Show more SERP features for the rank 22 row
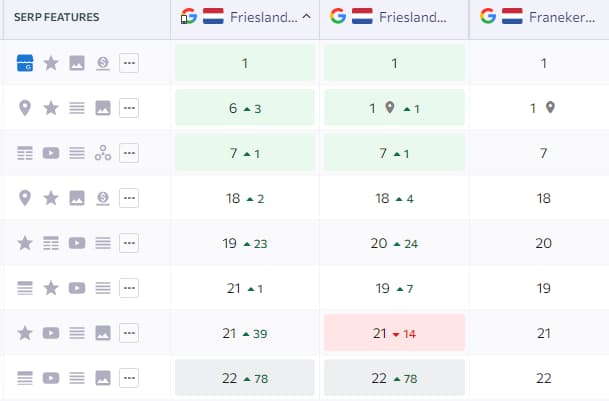Viewport: 609px width, 401px height. coord(129,378)
